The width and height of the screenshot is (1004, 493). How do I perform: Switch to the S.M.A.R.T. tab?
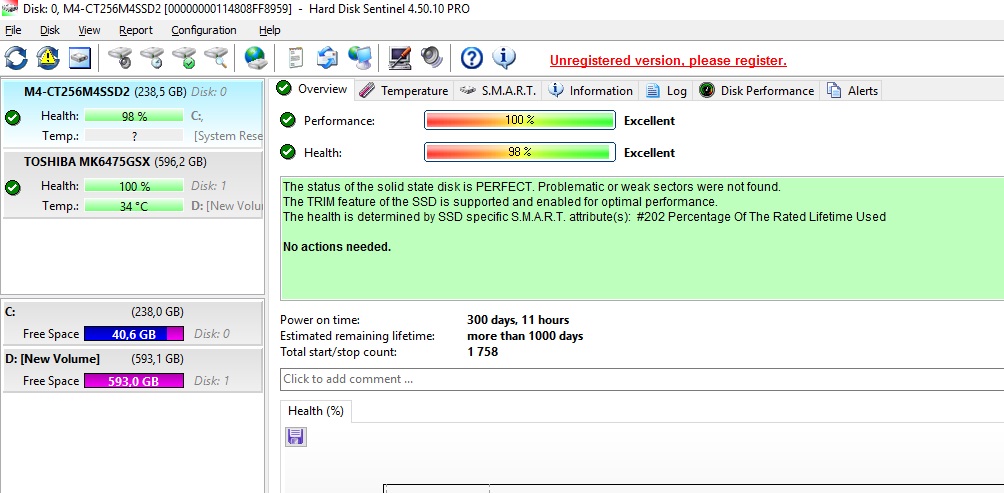(x=499, y=91)
